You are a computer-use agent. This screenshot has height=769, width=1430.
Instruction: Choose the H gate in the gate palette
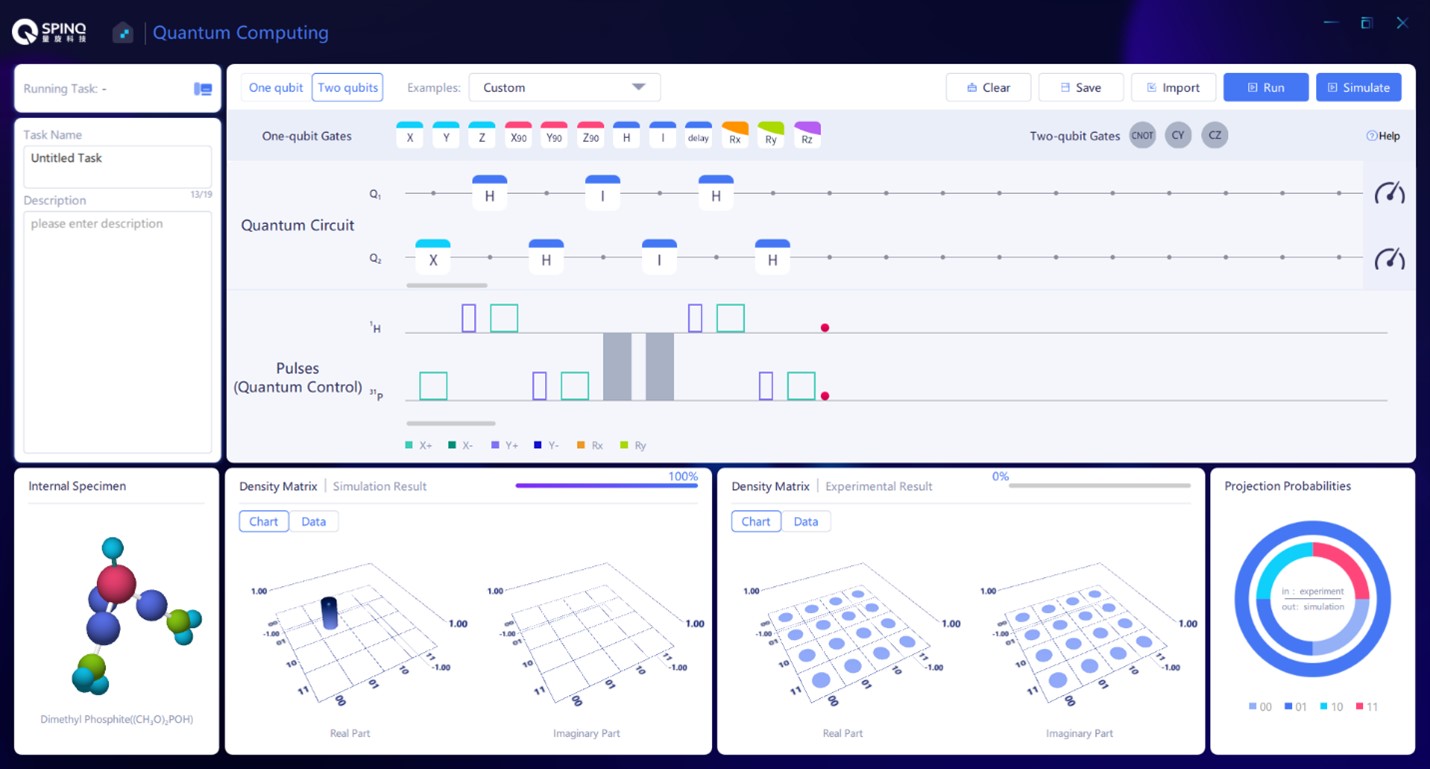[626, 135]
